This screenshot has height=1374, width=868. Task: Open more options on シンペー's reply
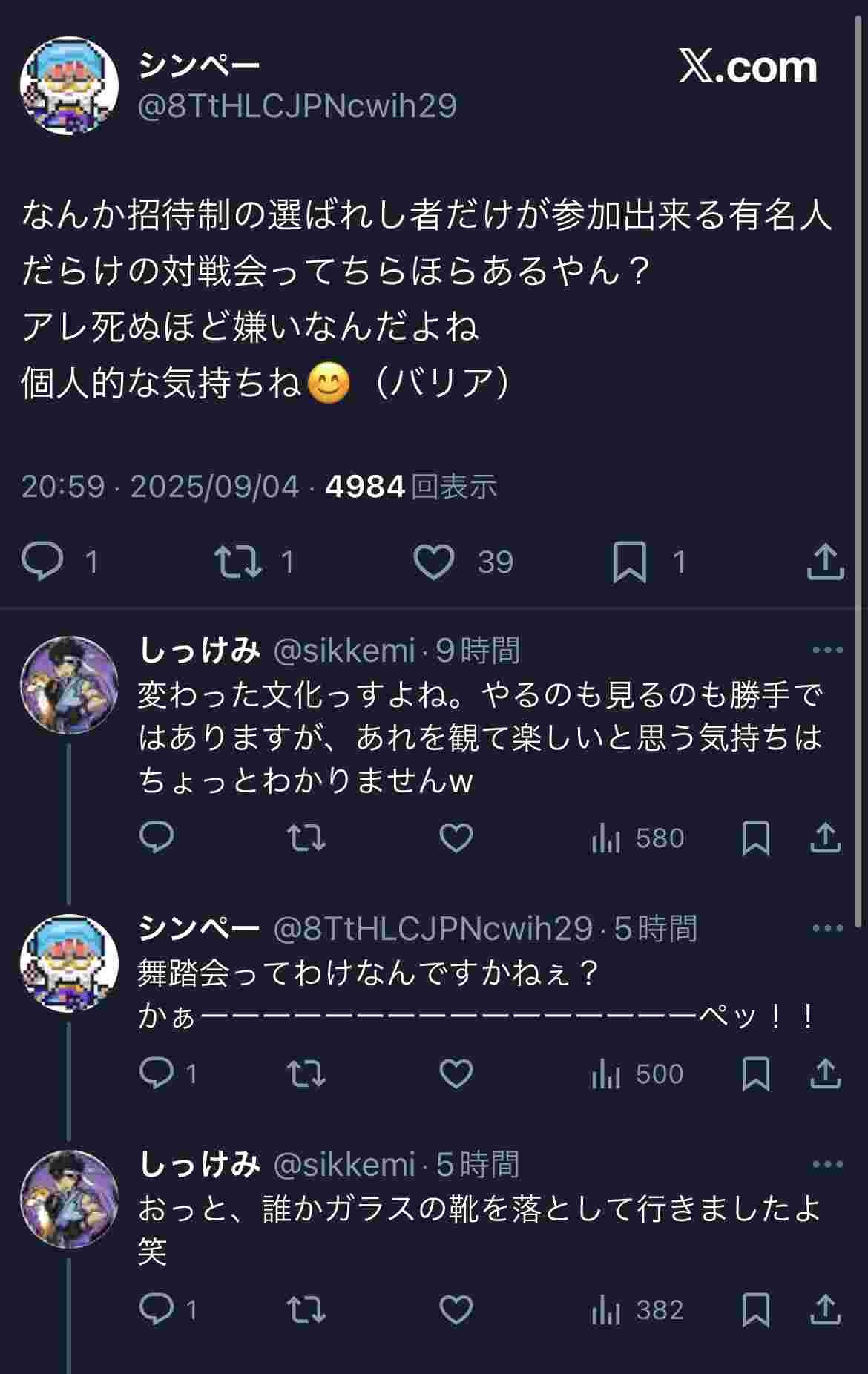click(827, 929)
